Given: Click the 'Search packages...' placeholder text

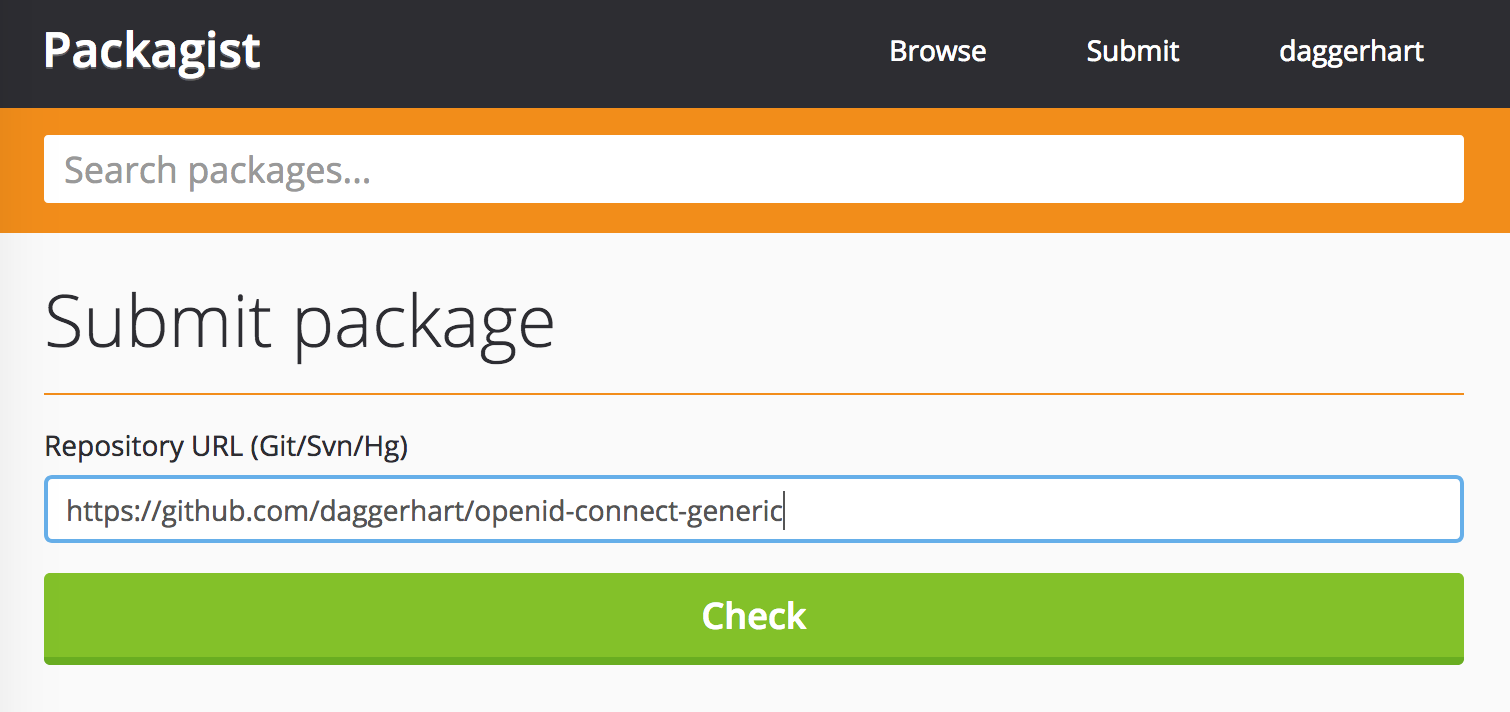Looking at the screenshot, I should [x=217, y=171].
